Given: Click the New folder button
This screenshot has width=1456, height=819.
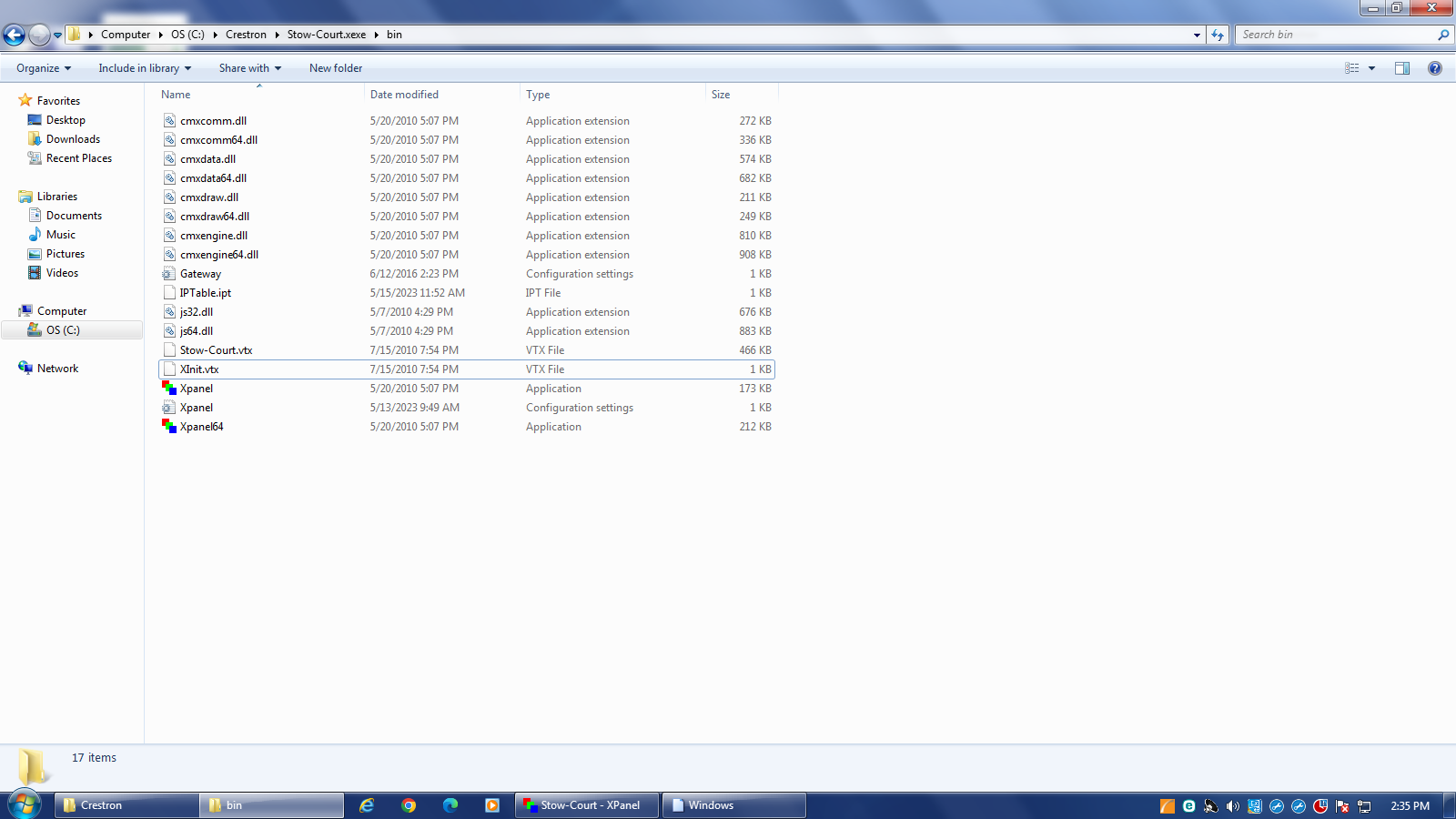Looking at the screenshot, I should [336, 68].
